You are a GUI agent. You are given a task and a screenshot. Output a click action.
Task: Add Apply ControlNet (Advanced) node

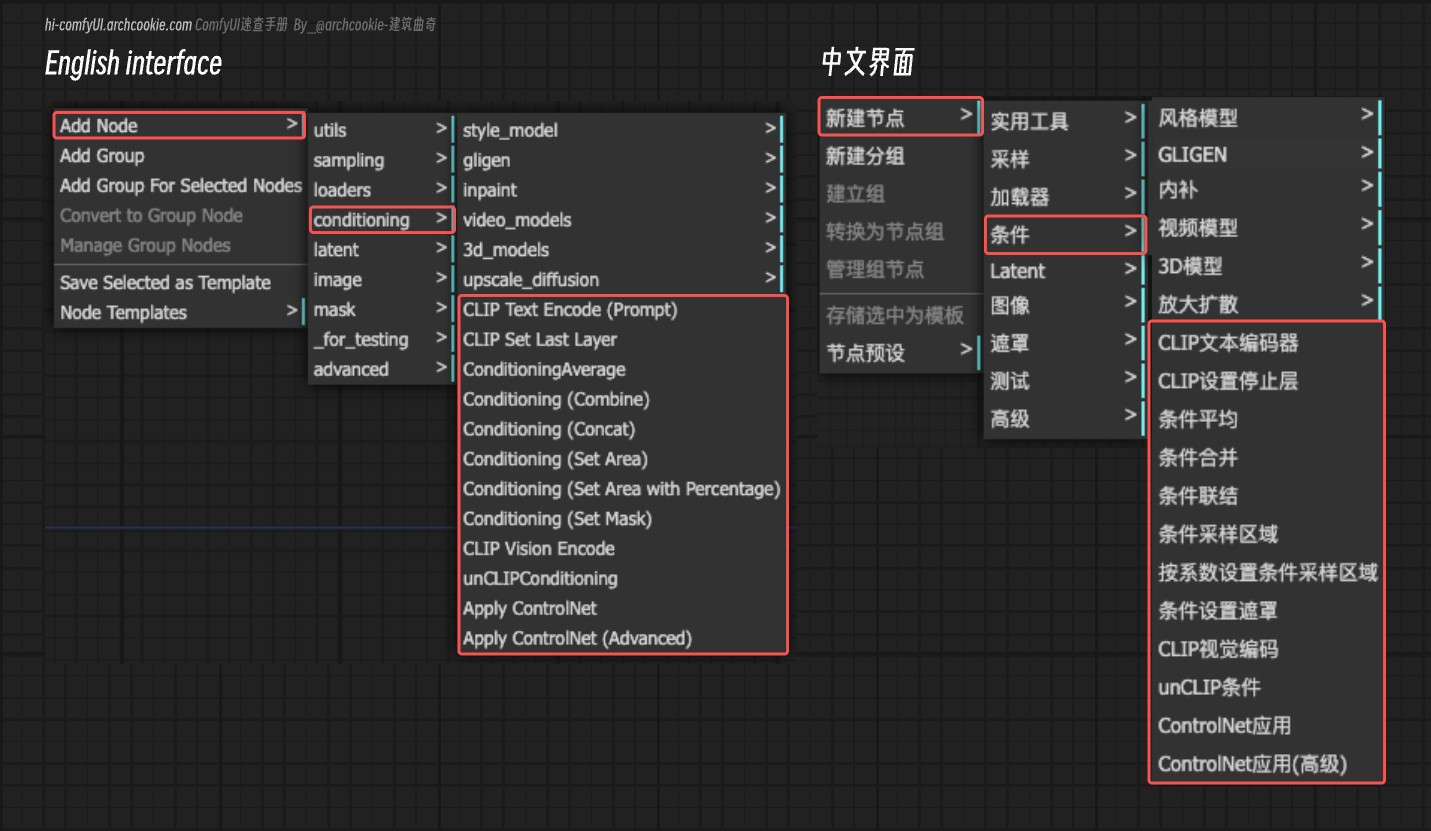tap(622, 639)
